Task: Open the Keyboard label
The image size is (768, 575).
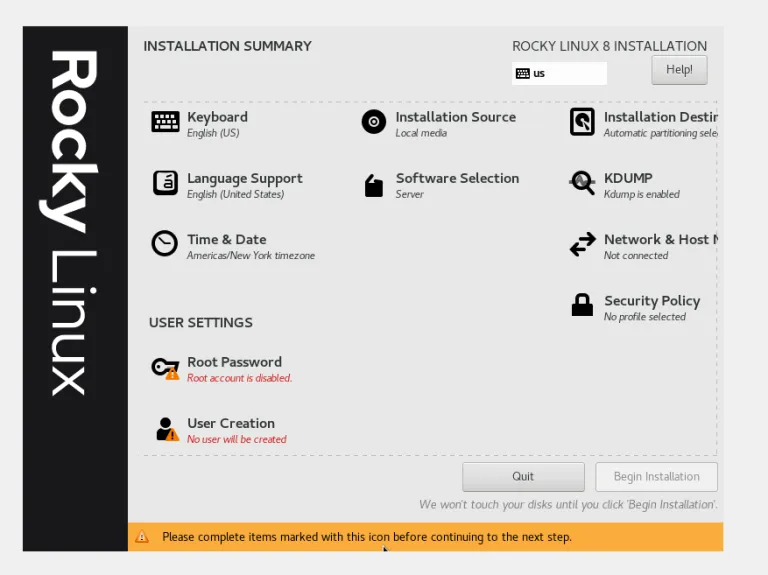Action: [x=217, y=117]
